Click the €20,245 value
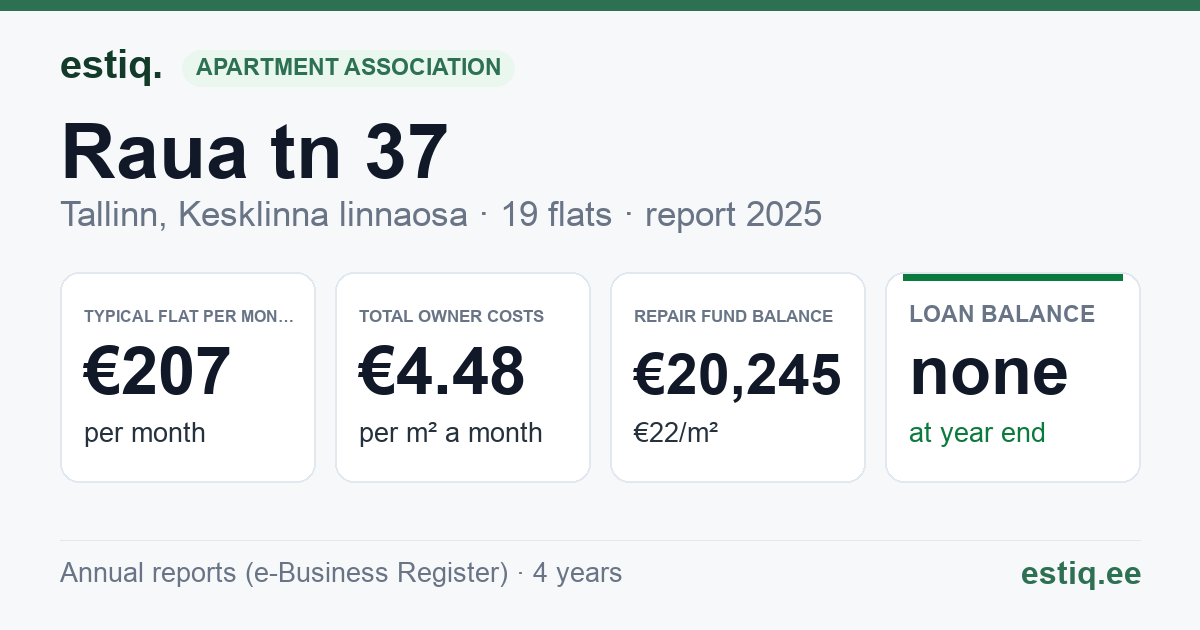1200x630 pixels. point(738,375)
